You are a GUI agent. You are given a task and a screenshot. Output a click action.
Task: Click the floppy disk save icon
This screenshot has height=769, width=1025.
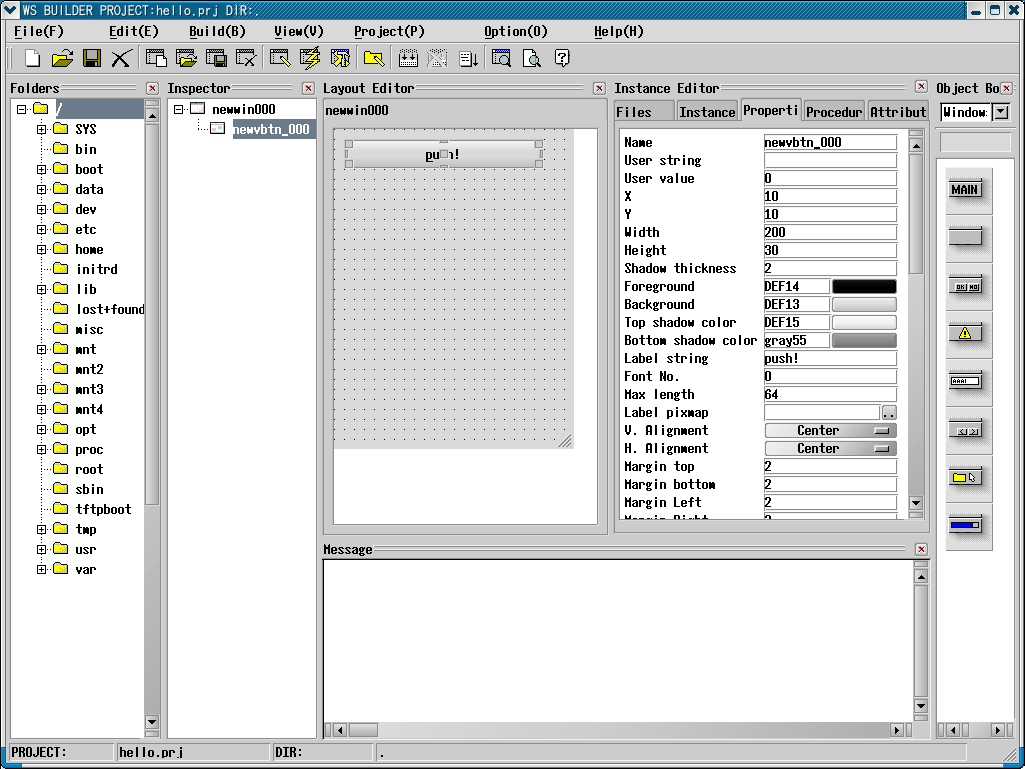92,58
